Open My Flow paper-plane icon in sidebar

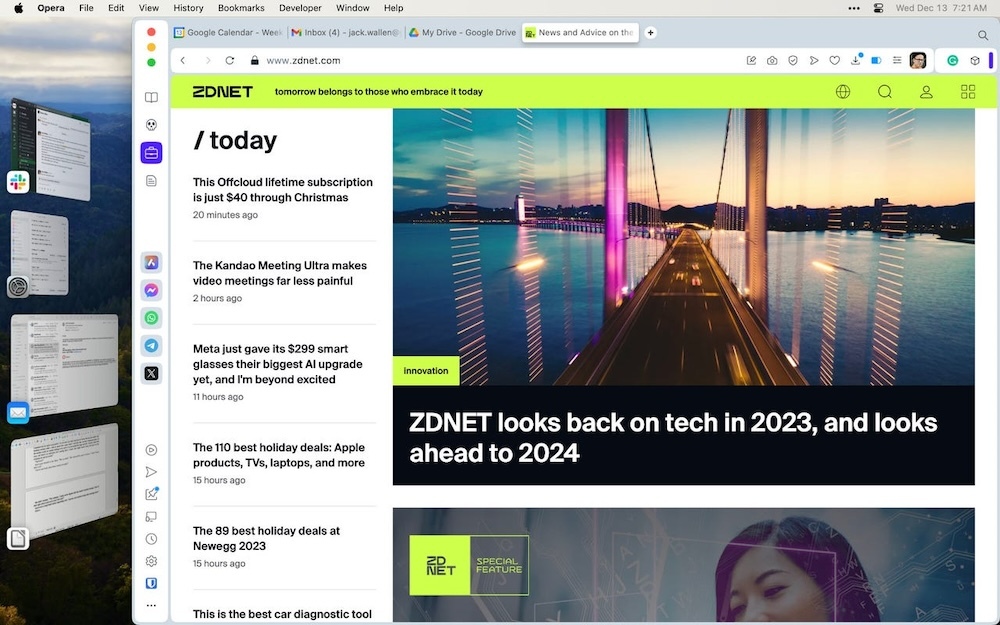pos(151,472)
